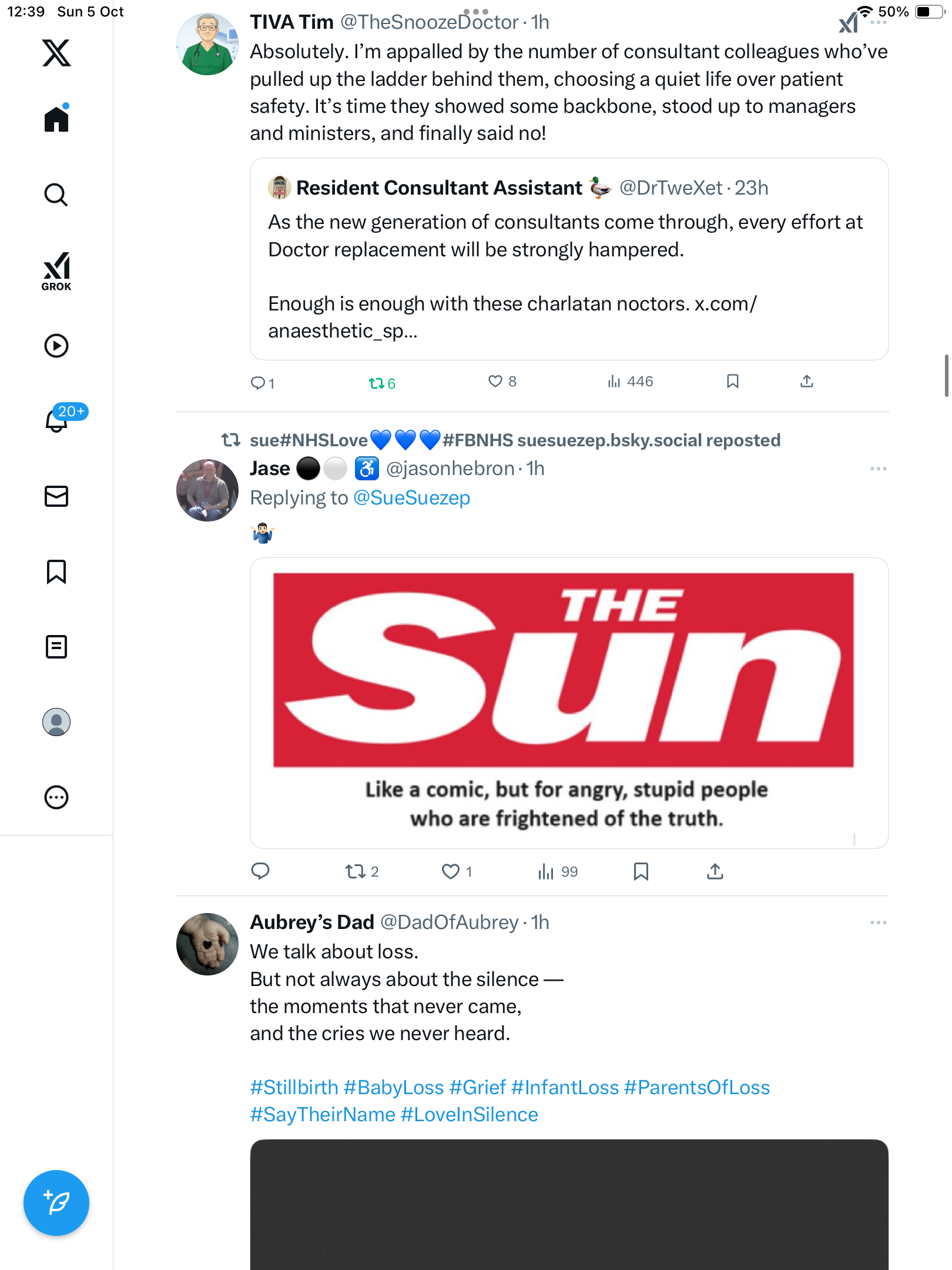Open the sidebar video play icon
Screen dimensions: 952x1270
56,346
